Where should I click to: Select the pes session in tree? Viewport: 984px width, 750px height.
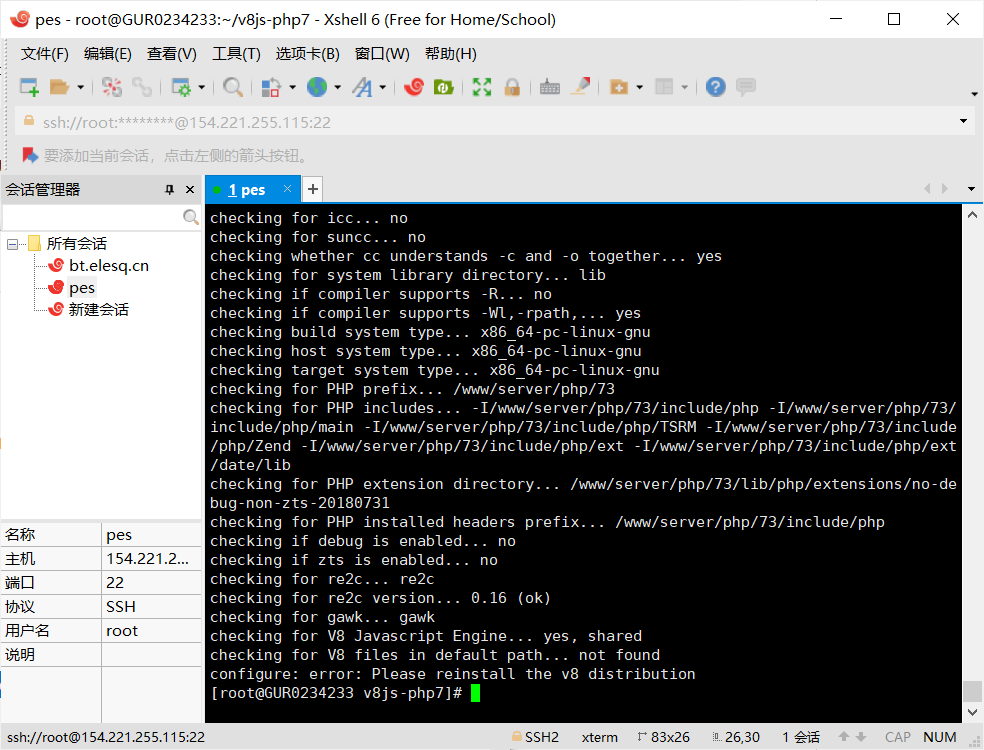[x=82, y=287]
